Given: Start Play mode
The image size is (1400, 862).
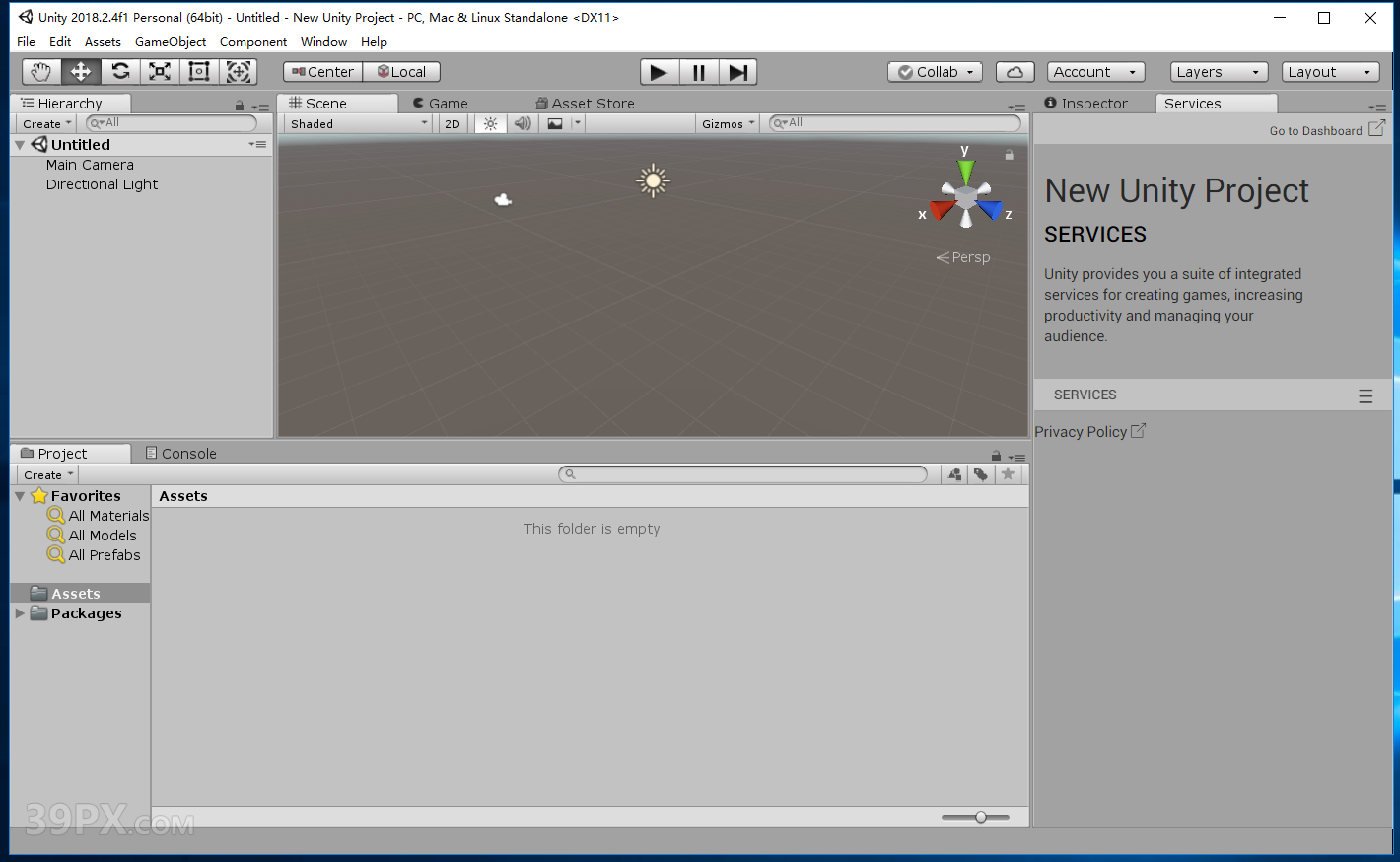Looking at the screenshot, I should 660,72.
